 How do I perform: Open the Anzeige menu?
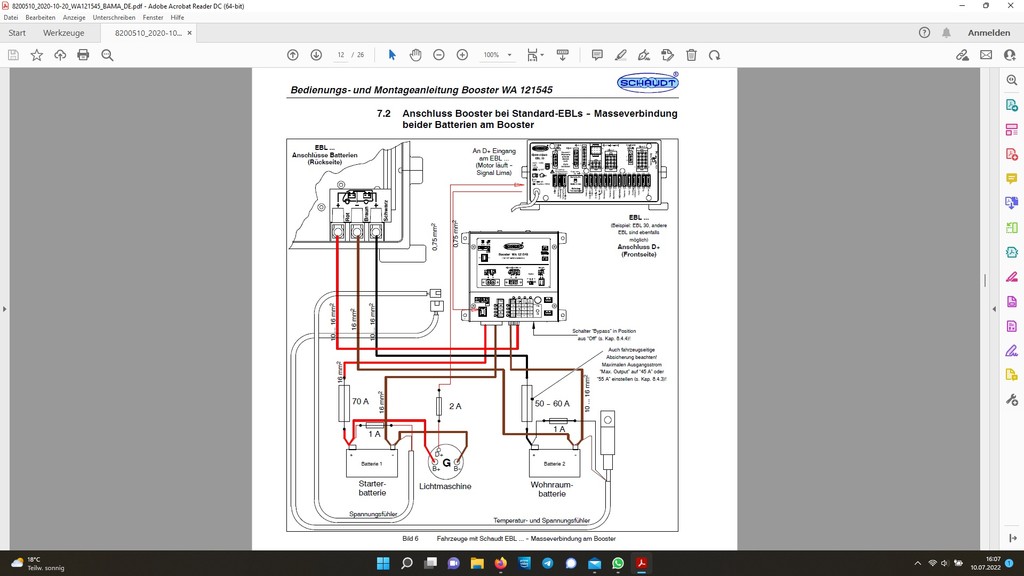tap(74, 18)
